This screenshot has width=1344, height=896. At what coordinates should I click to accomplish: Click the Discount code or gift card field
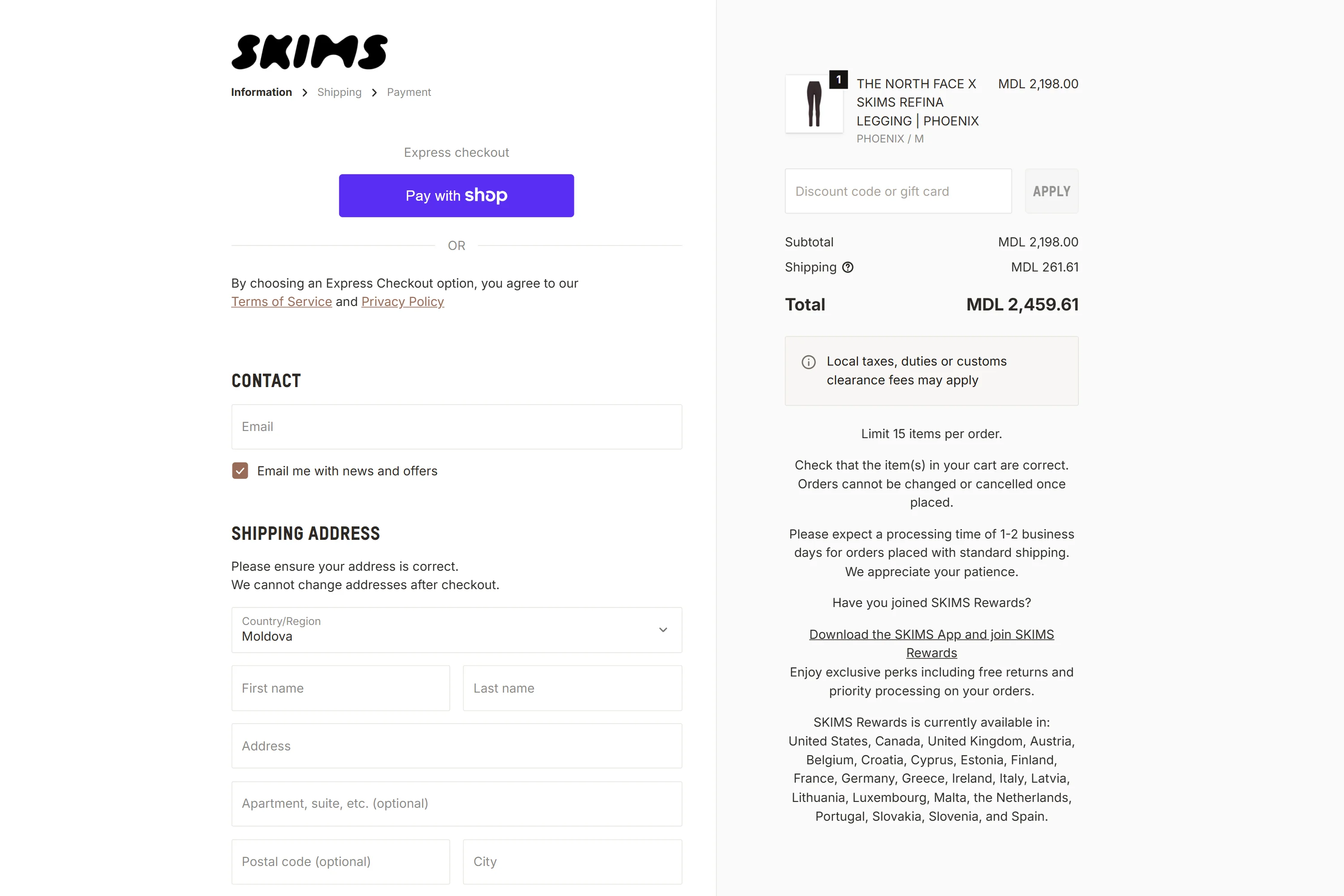[x=898, y=191]
